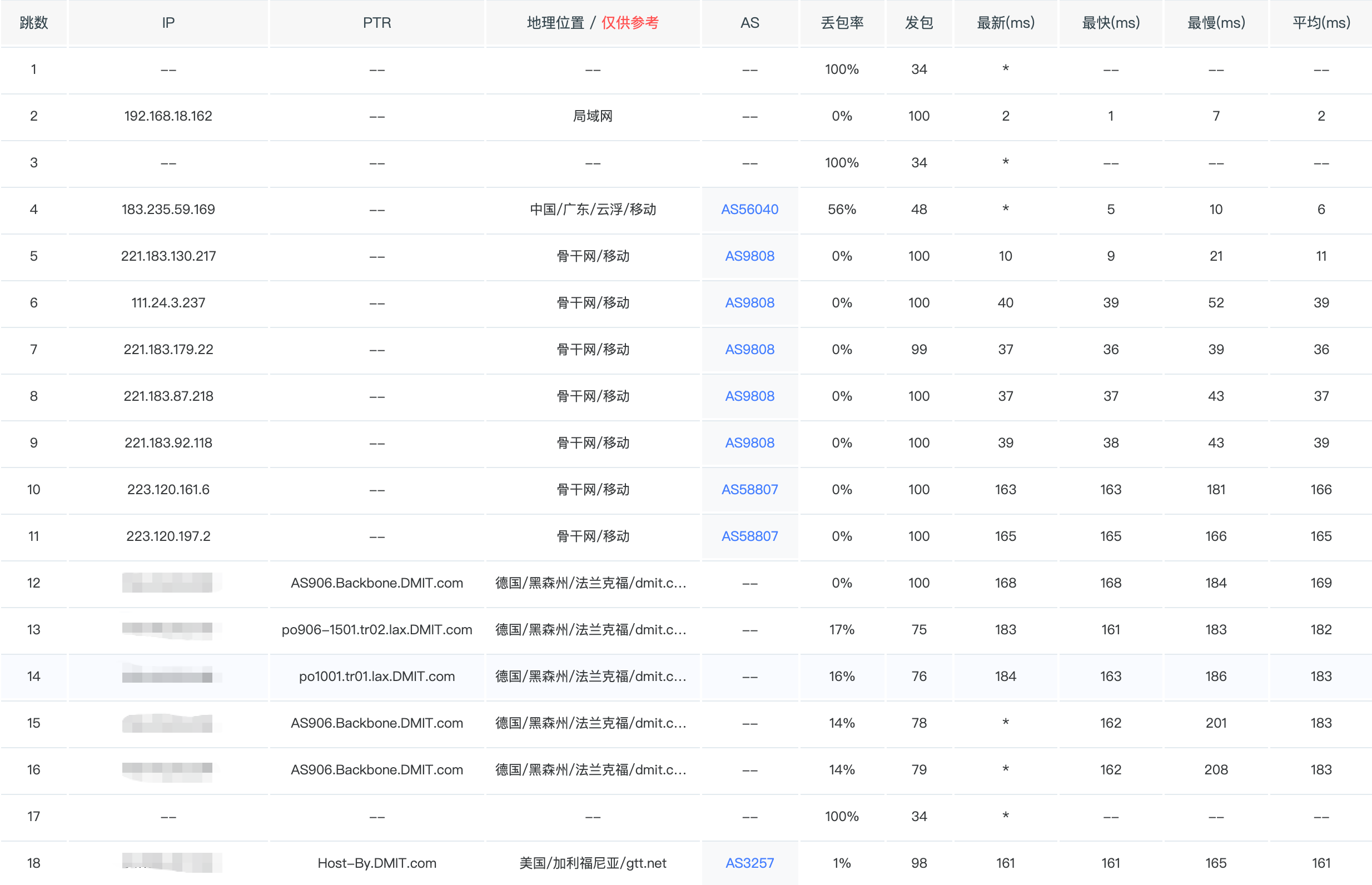1372x885 pixels.
Task: Click the po906-1501.tr02.lax.DMIT.com PTR cell
Action: [377, 629]
